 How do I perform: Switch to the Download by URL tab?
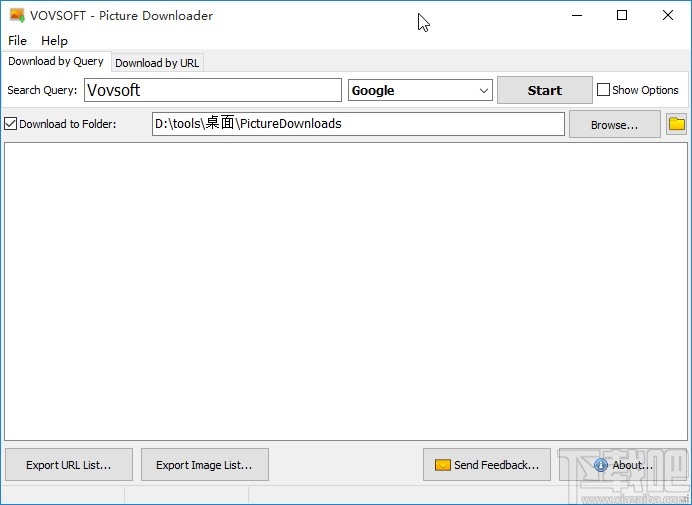click(157, 63)
